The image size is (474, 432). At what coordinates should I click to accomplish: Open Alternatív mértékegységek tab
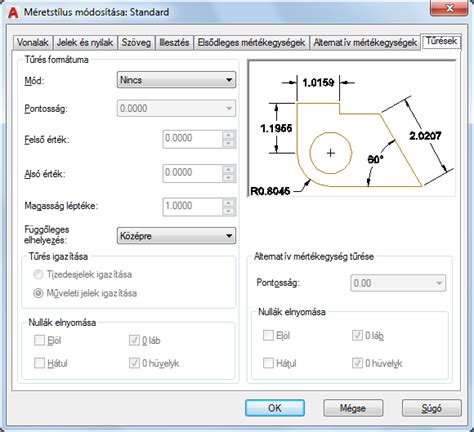point(365,43)
